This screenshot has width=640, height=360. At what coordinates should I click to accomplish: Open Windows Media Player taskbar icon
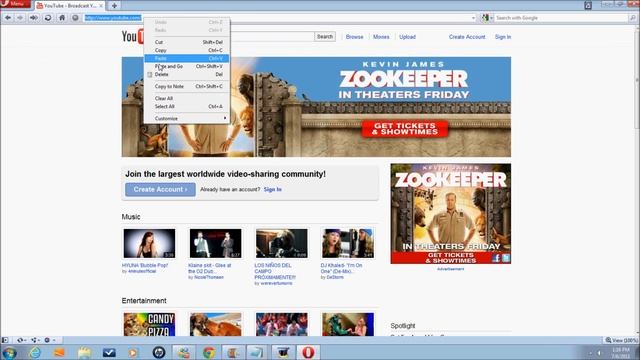[x=133, y=352]
